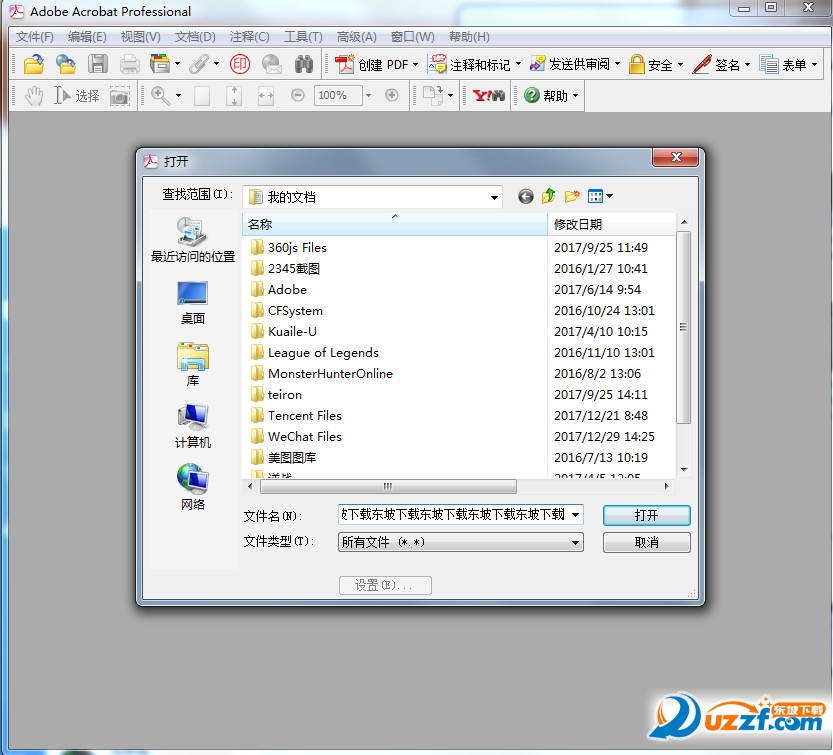Go to 最近访问的位置 in places bar

[193, 240]
